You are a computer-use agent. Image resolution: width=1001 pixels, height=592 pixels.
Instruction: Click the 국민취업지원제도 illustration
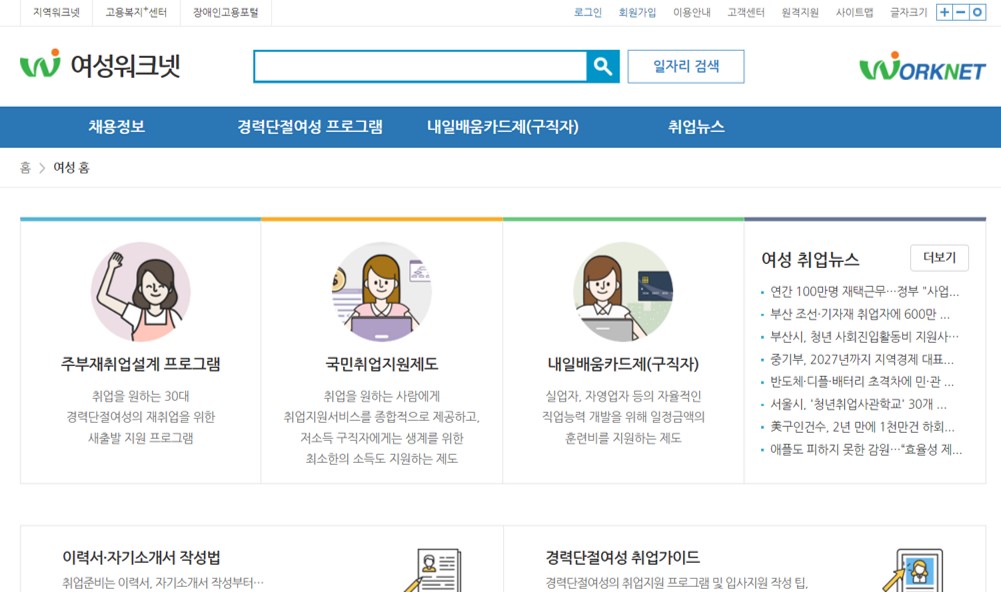pos(382,292)
